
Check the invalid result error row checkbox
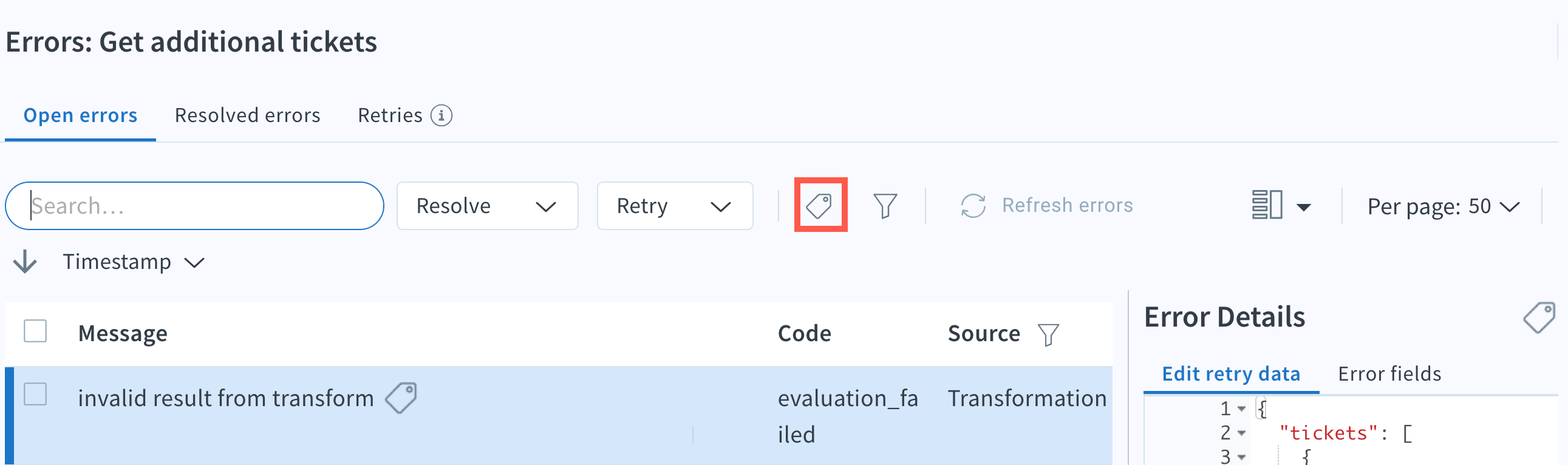(35, 395)
